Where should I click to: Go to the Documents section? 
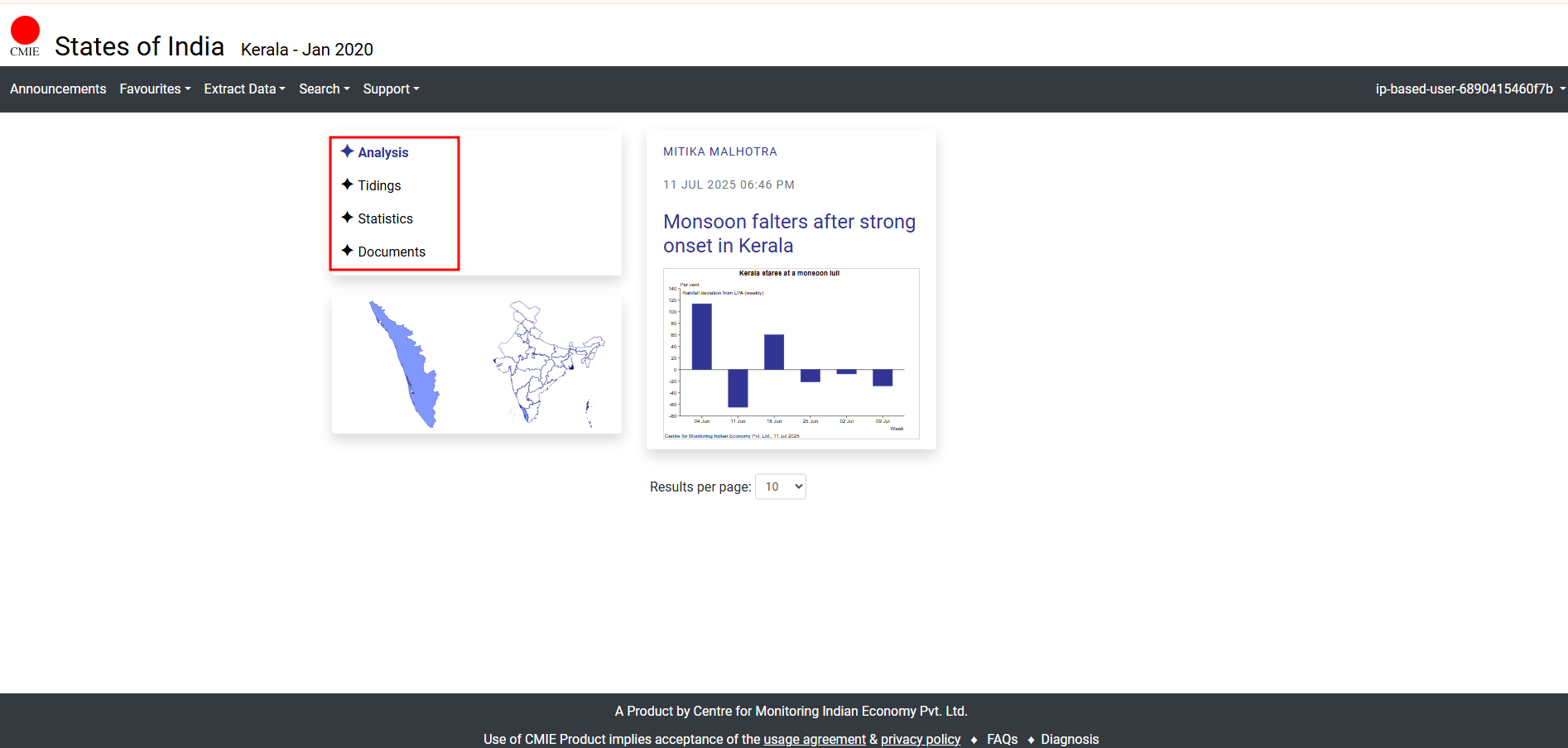(x=392, y=252)
